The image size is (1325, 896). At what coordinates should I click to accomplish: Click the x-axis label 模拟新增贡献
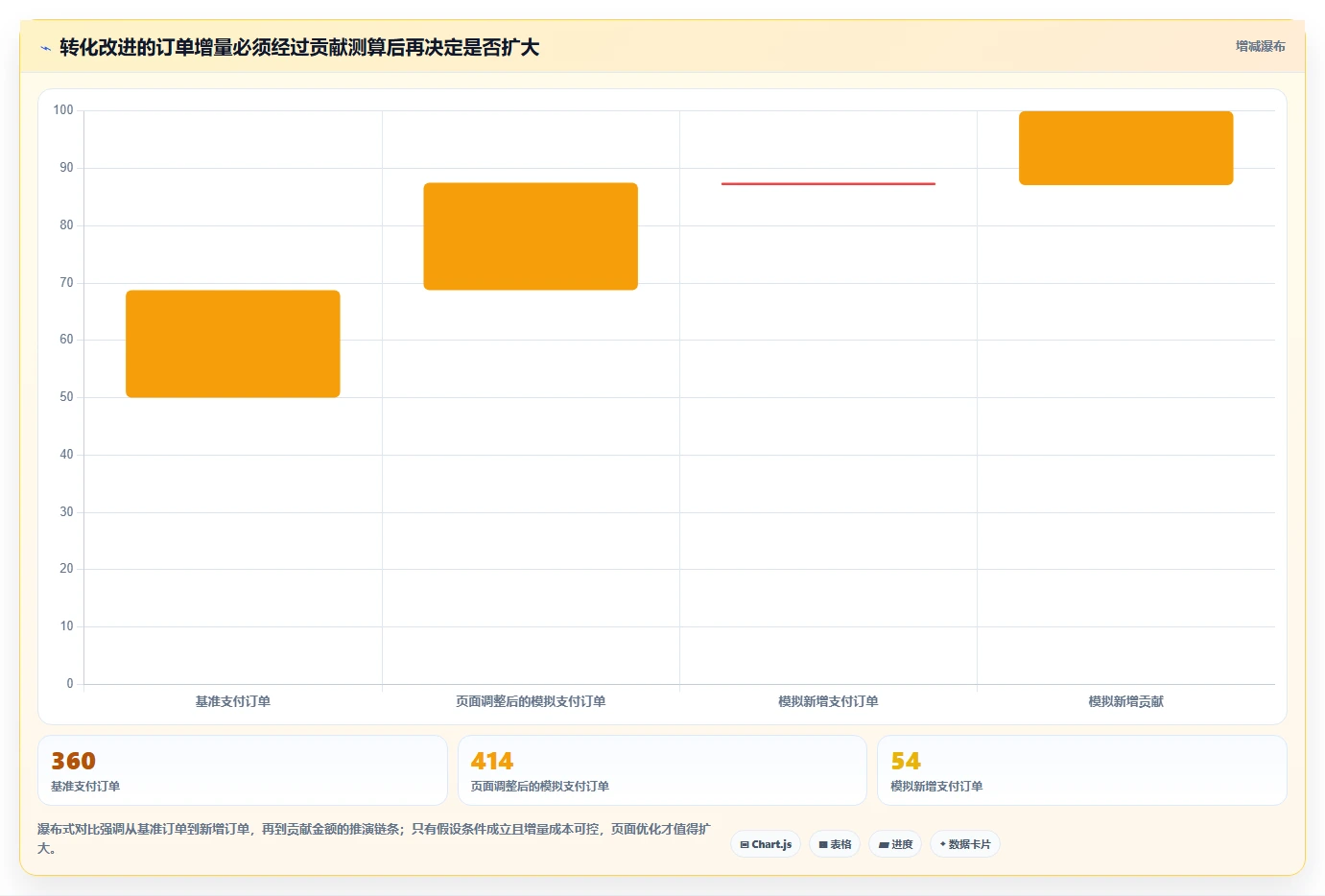pos(1126,701)
